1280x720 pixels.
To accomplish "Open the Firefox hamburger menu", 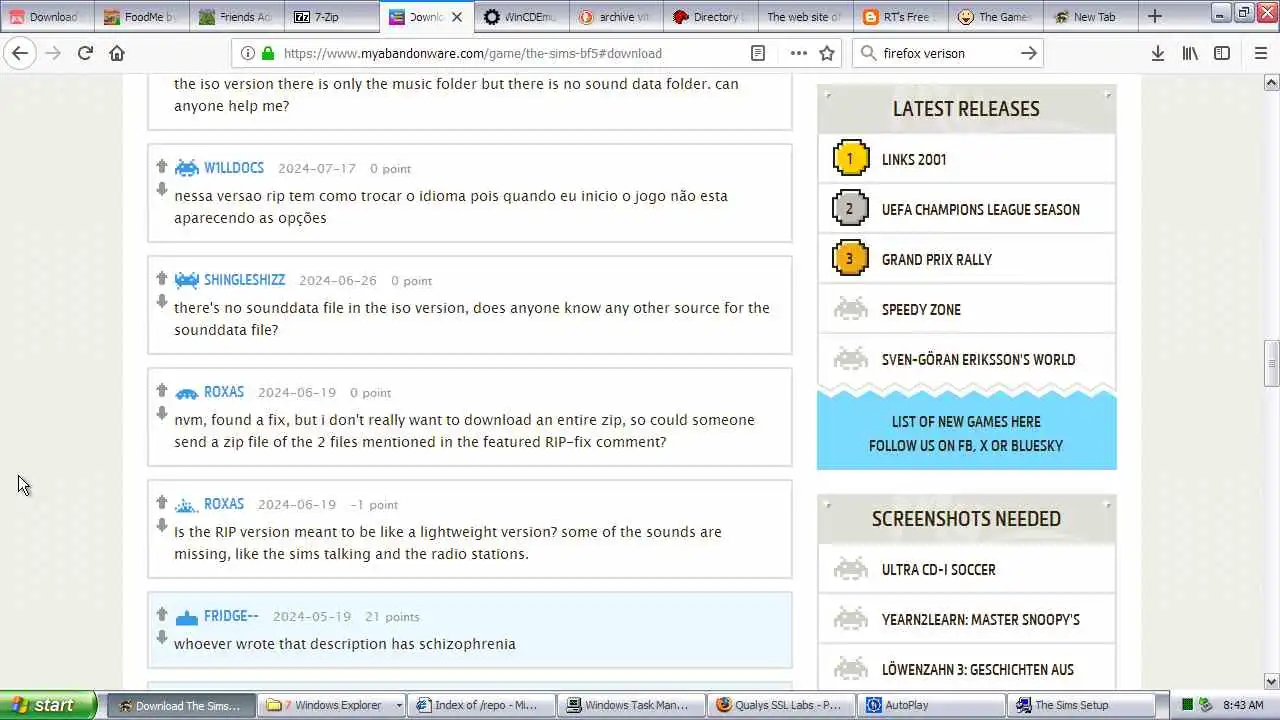I will (1261, 53).
